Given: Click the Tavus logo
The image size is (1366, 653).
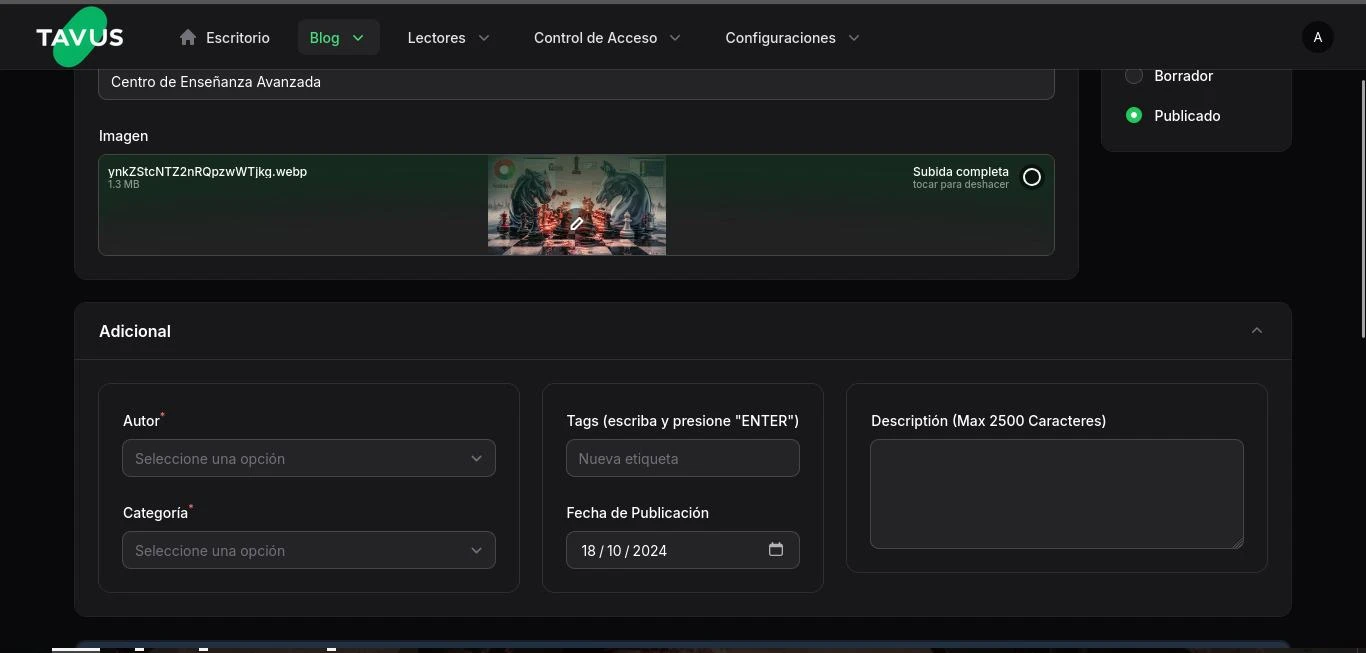Looking at the screenshot, I should [79, 37].
